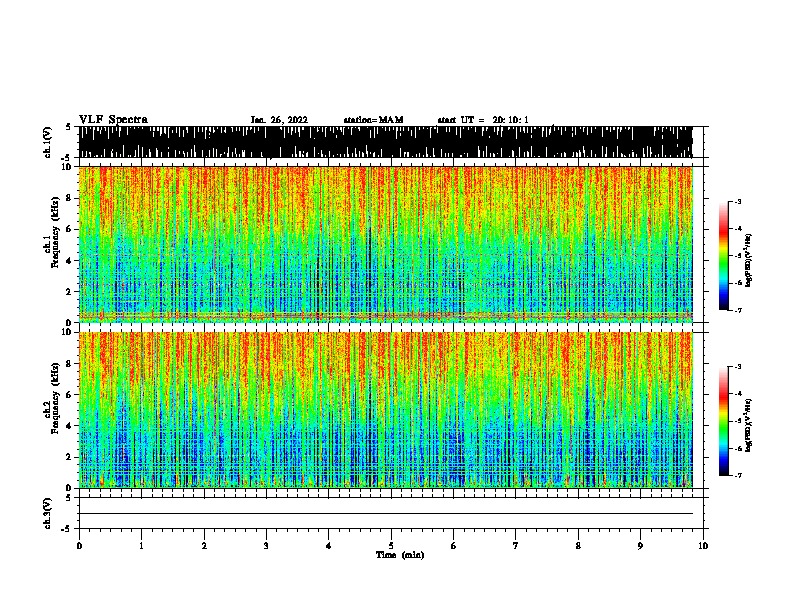
Task: Click the ch.1 colorbar log(PSD) label
Action: [749, 260]
